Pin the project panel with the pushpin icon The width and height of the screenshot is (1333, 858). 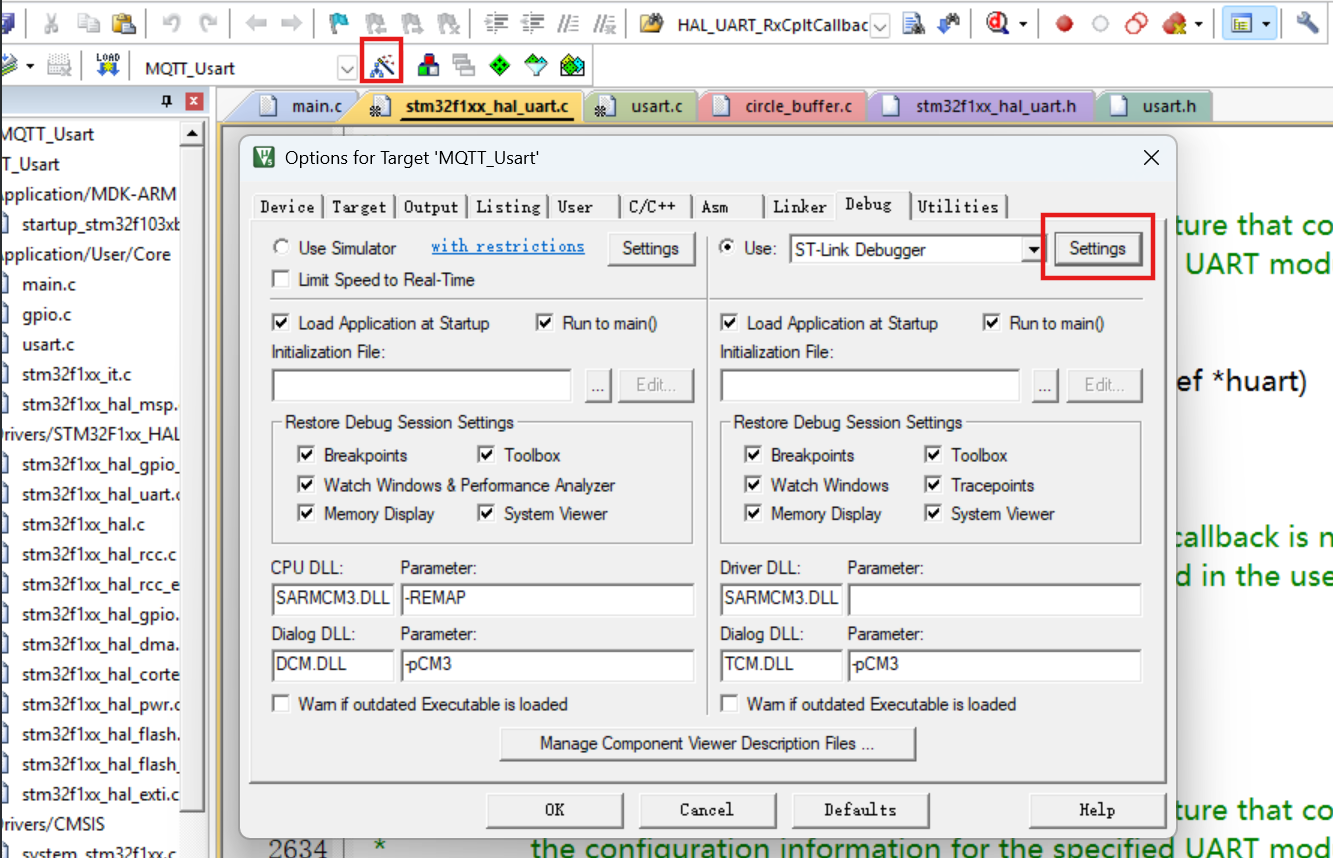(167, 101)
